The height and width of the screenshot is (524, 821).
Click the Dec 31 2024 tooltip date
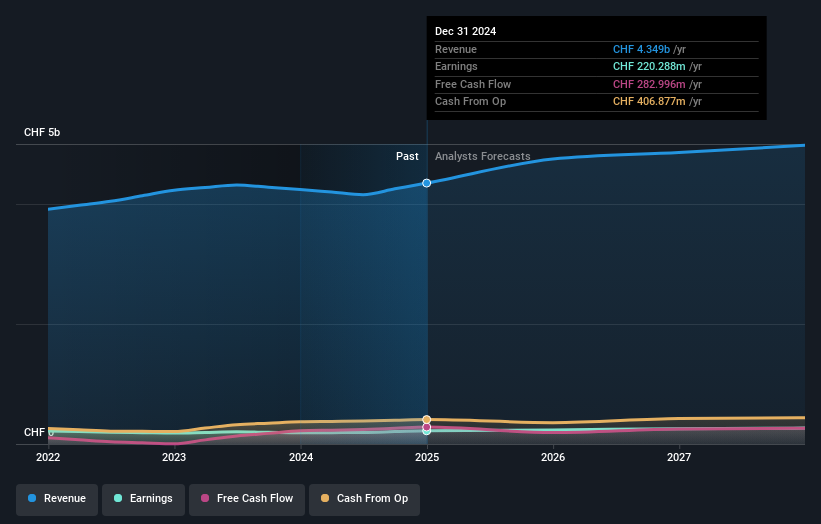[465, 31]
